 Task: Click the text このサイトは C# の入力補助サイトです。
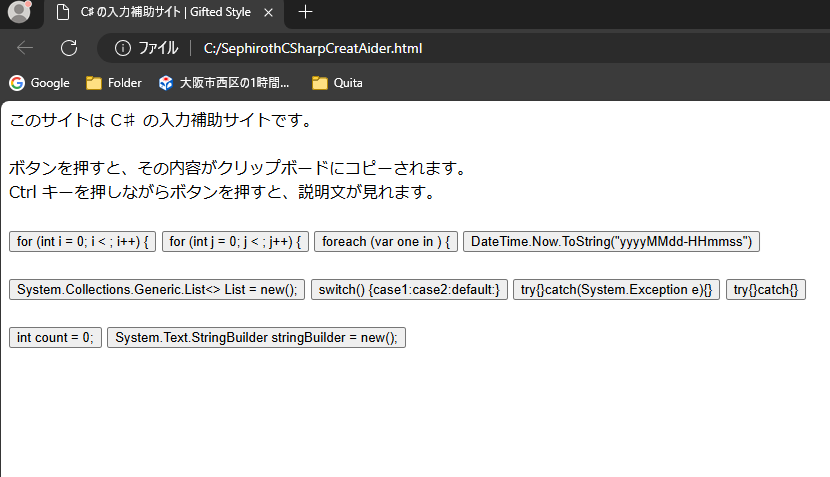[x=161, y=121]
